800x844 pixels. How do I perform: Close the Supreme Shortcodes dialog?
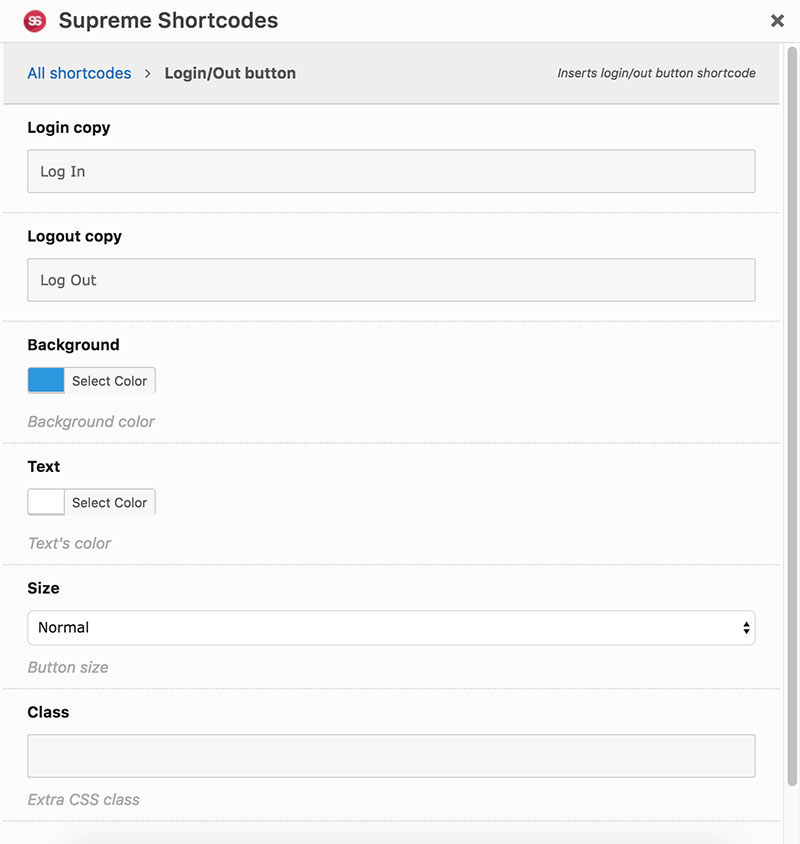tap(777, 21)
